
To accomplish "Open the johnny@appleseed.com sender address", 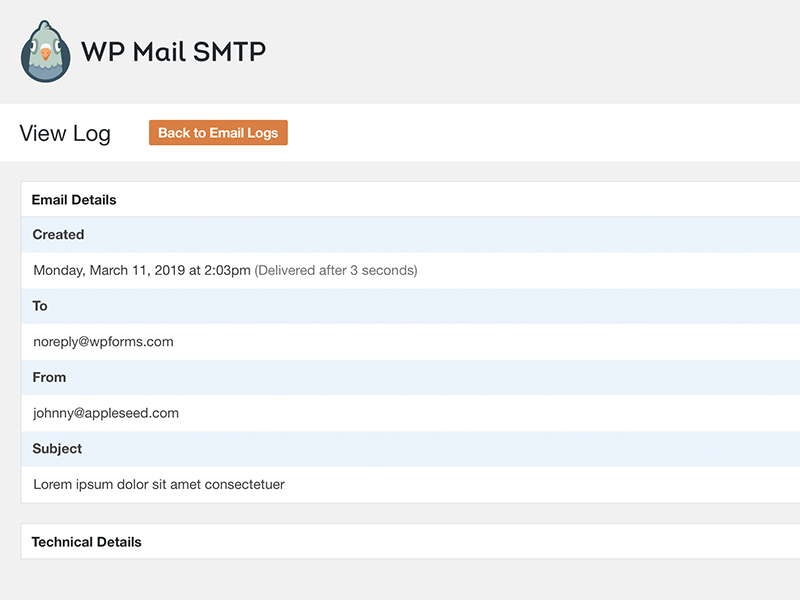I will (x=106, y=413).
